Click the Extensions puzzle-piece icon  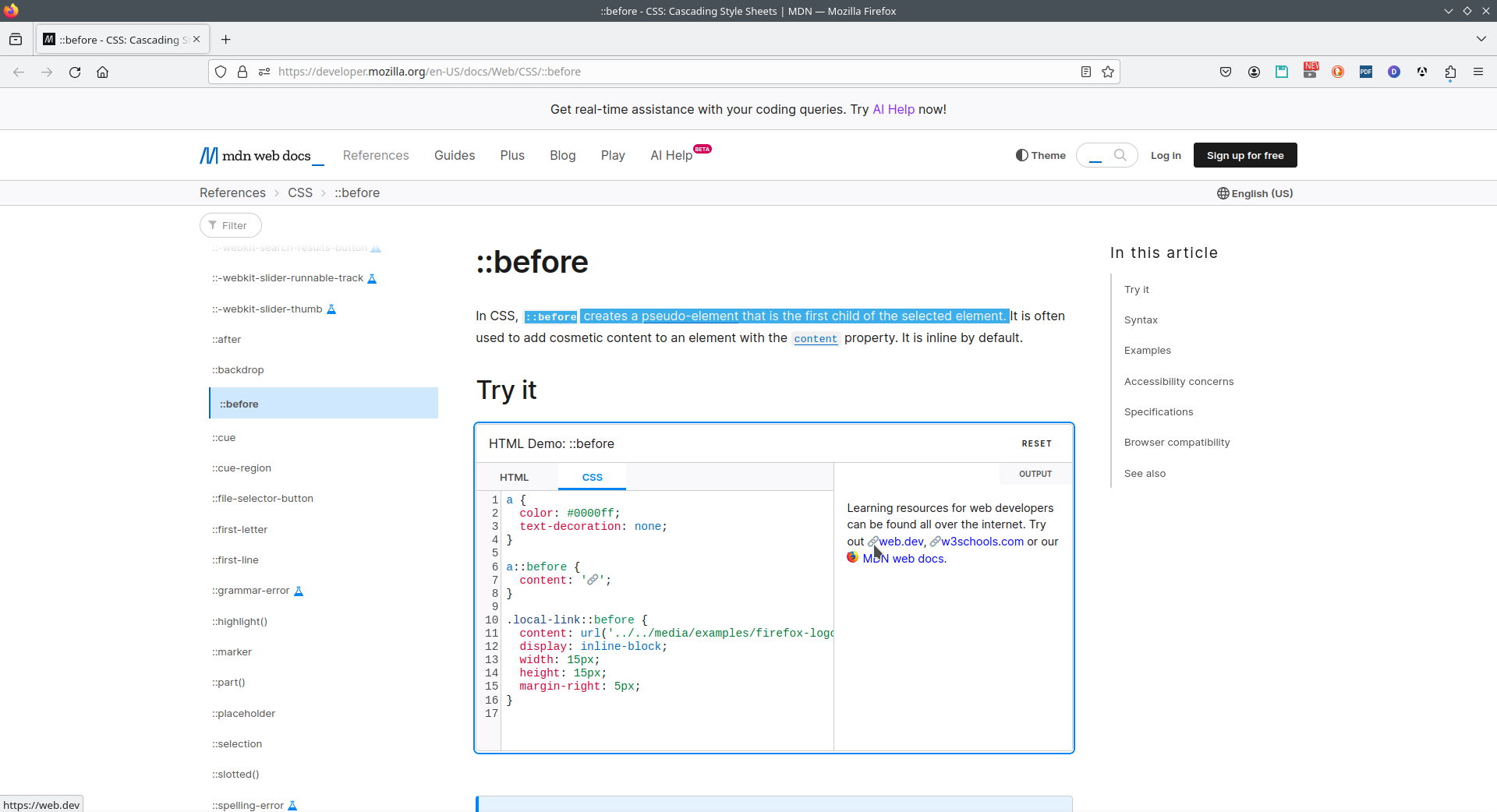pyautogui.click(x=1450, y=72)
